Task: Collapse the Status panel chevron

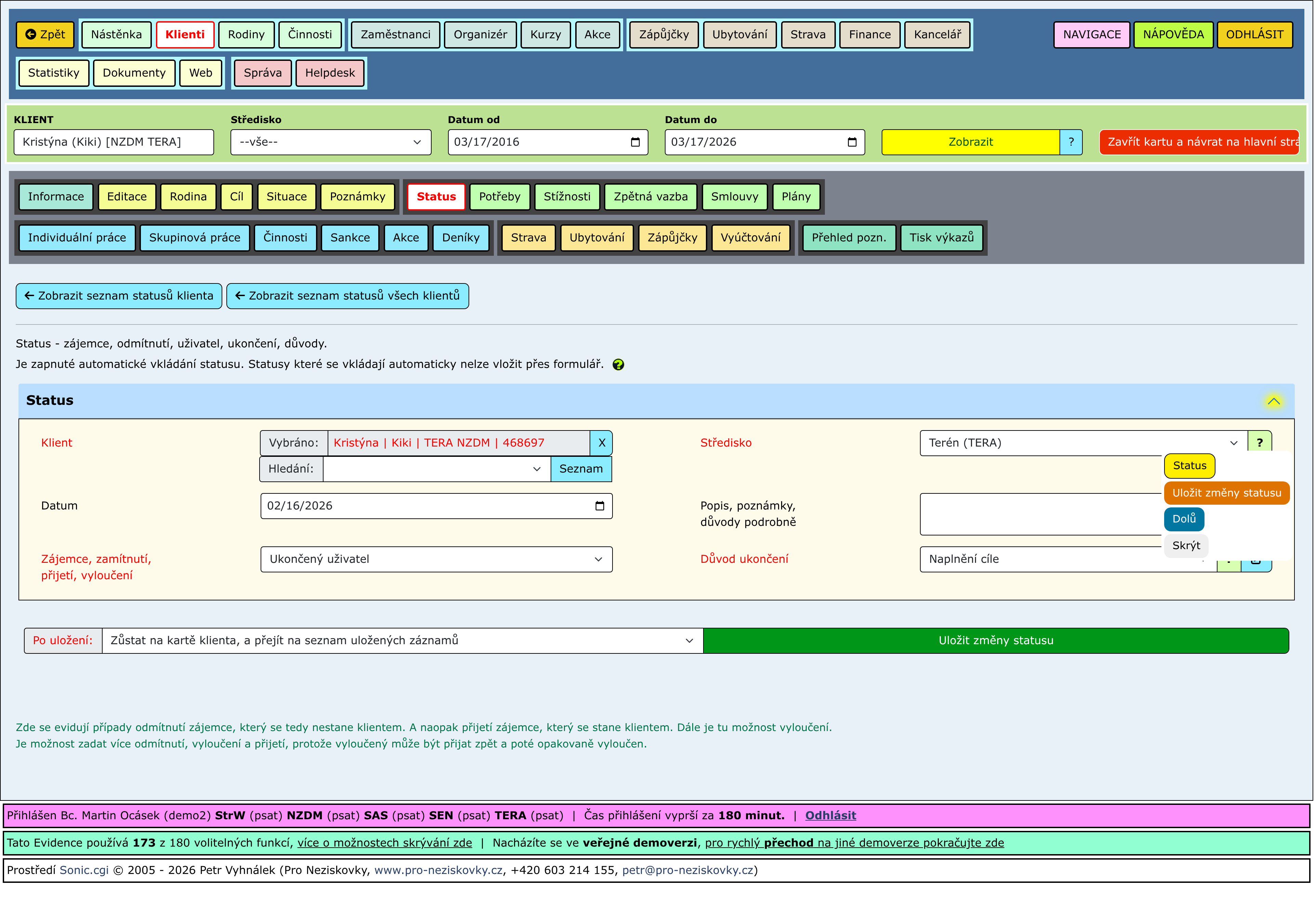Action: [1274, 401]
